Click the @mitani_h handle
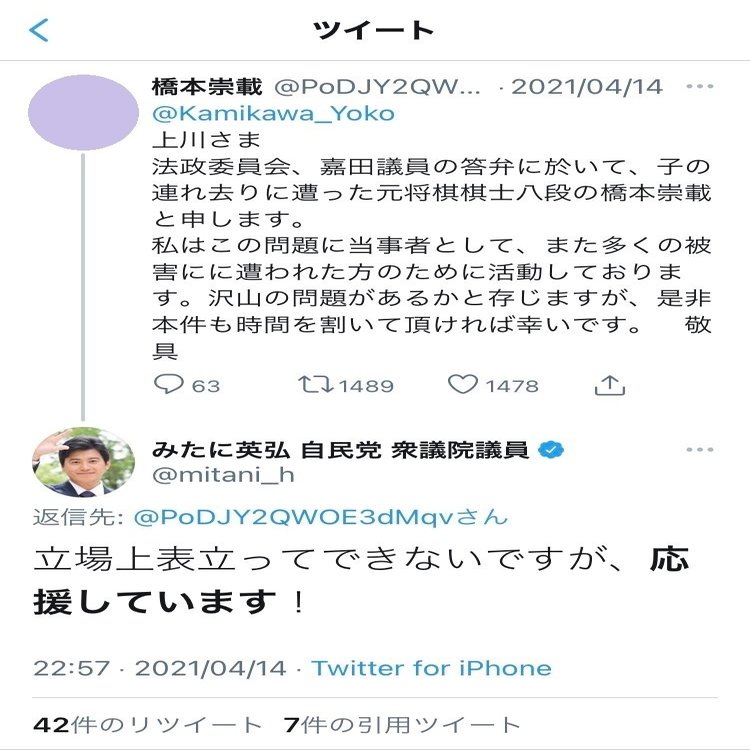 coord(223,475)
